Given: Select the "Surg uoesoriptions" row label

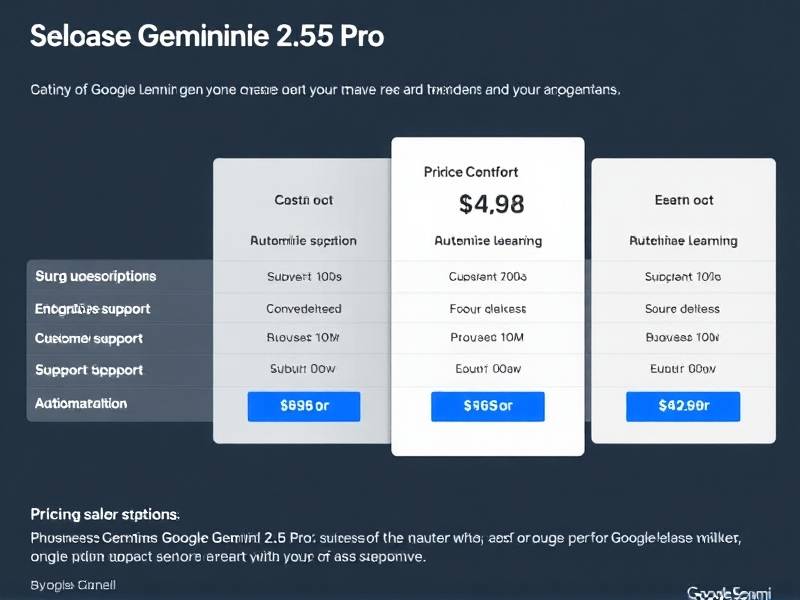Looking at the screenshot, I should [x=96, y=275].
